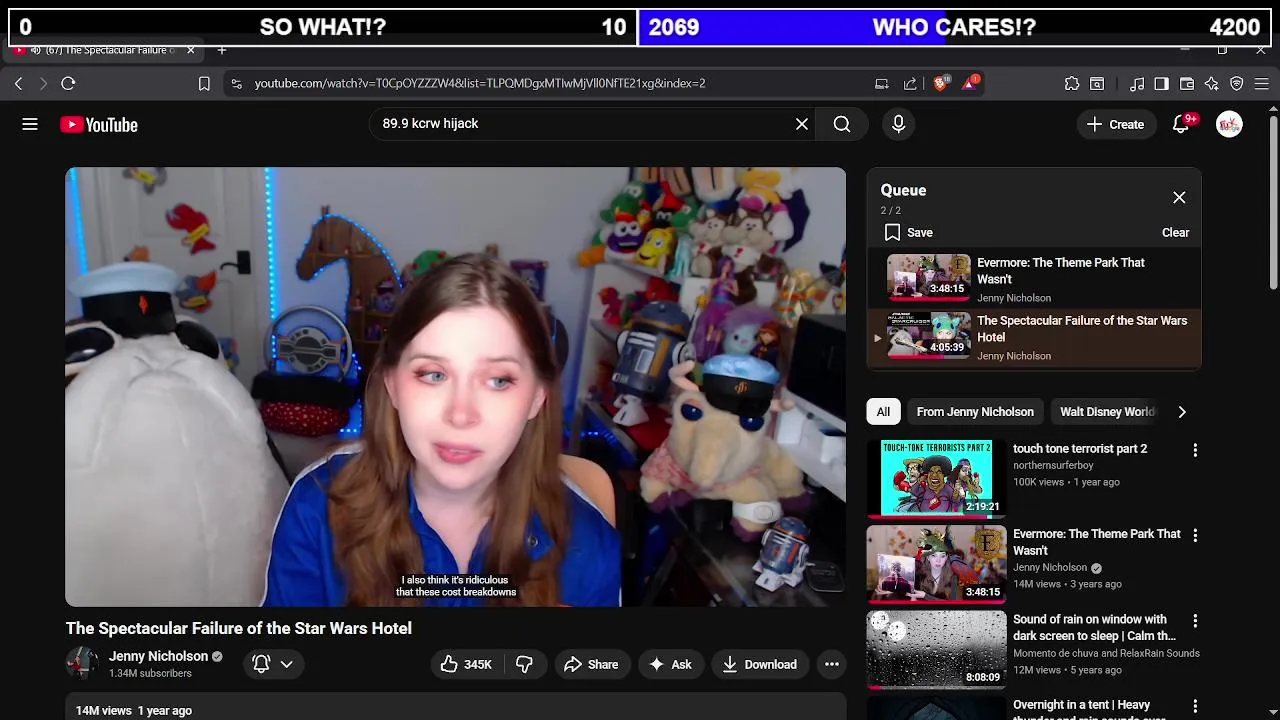1280x720 pixels.
Task: Open browser extensions puzzle icon
Action: click(x=1072, y=84)
